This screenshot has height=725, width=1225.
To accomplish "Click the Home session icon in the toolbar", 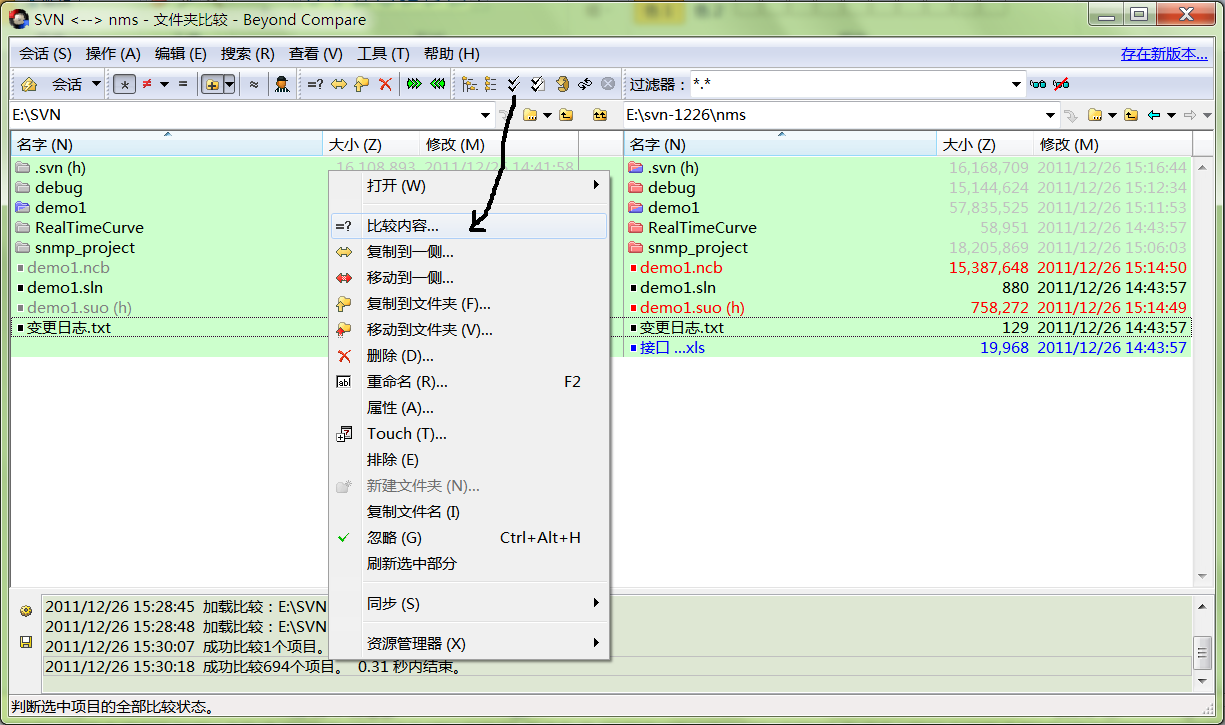I will [x=29, y=84].
